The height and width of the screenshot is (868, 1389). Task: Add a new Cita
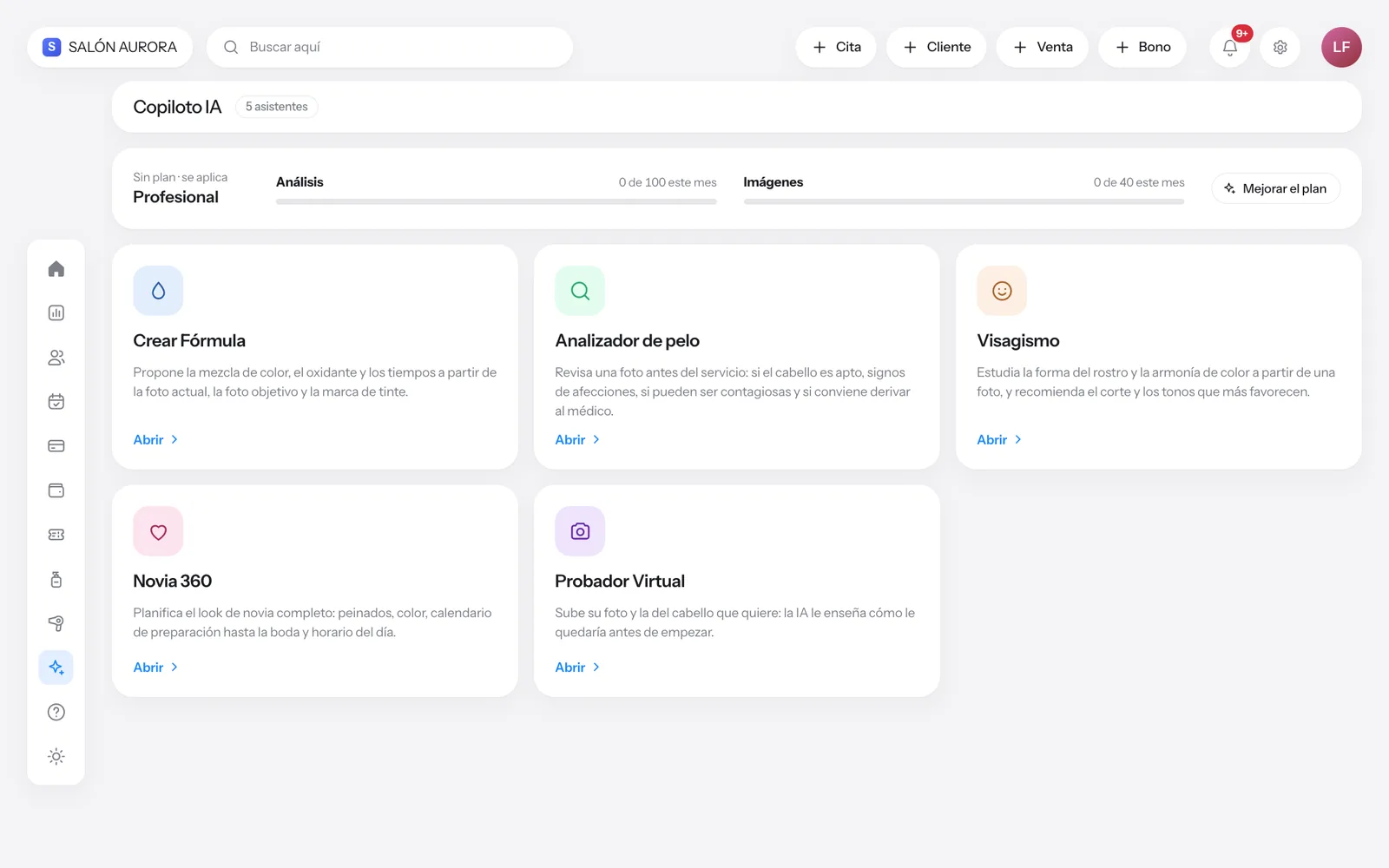[x=836, y=47]
